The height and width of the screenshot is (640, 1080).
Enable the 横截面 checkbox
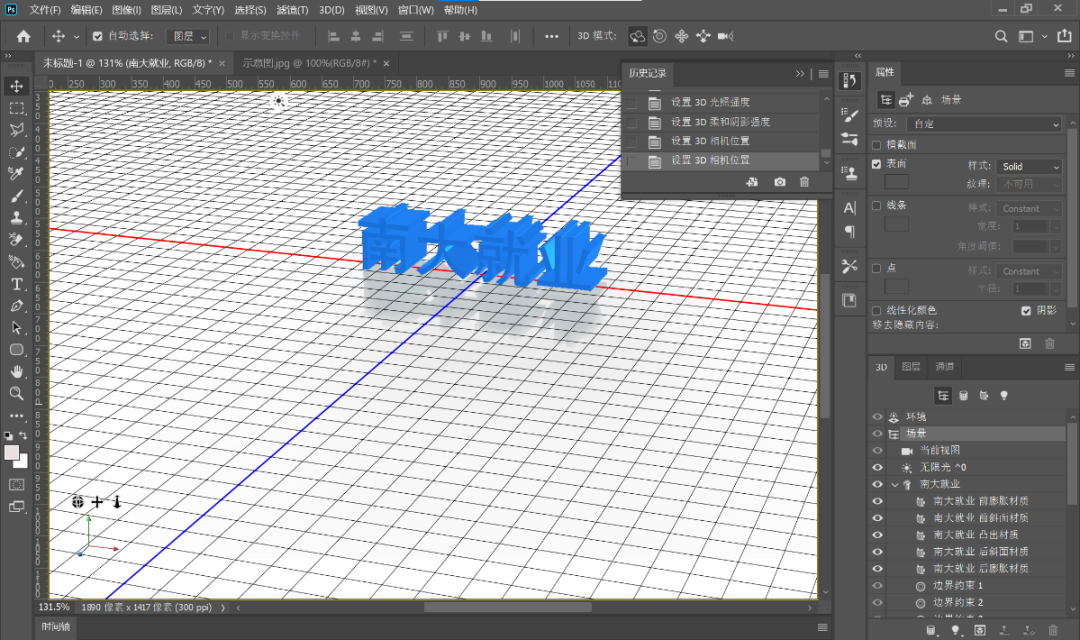point(877,145)
